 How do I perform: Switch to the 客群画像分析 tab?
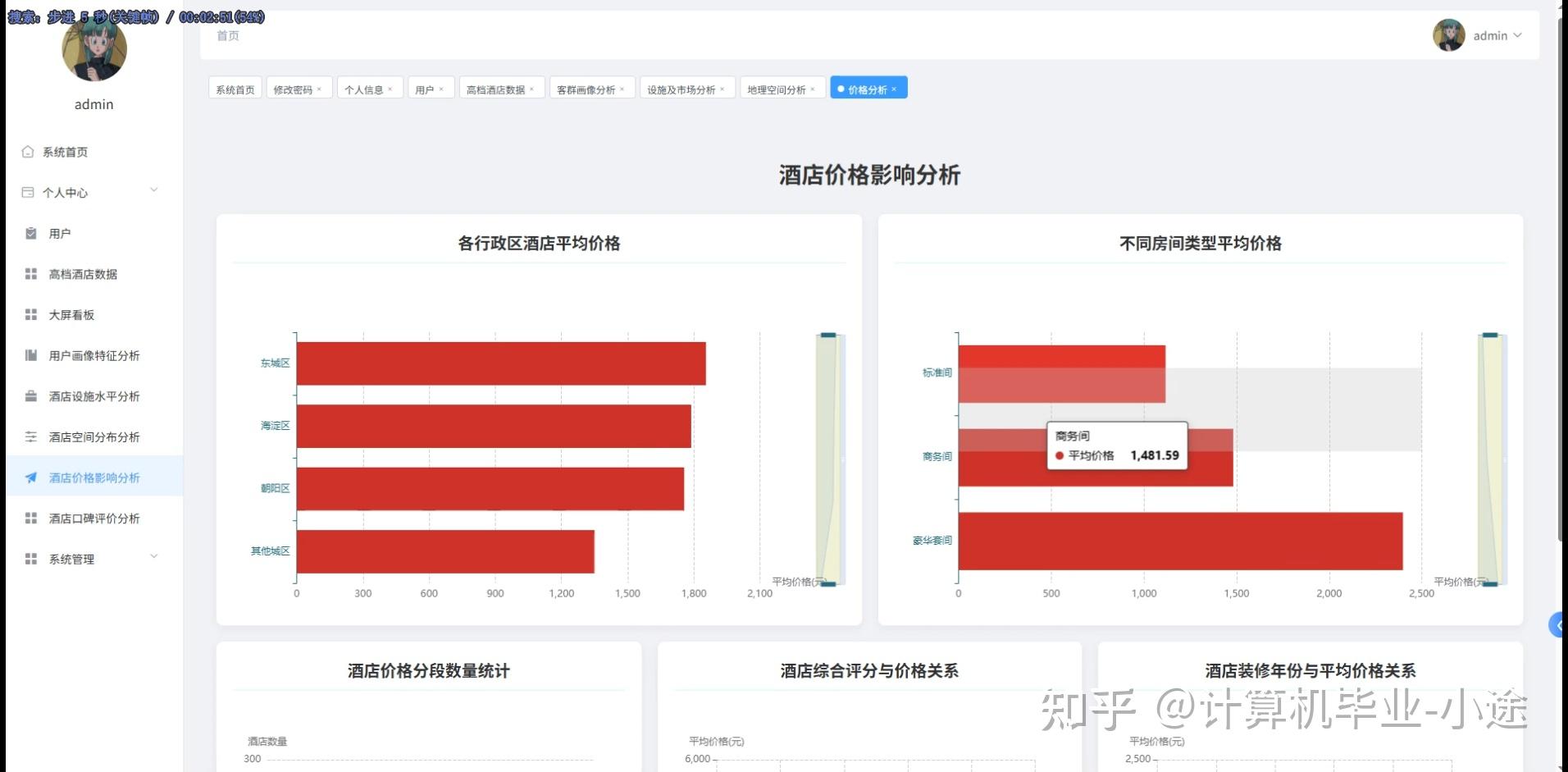[587, 88]
